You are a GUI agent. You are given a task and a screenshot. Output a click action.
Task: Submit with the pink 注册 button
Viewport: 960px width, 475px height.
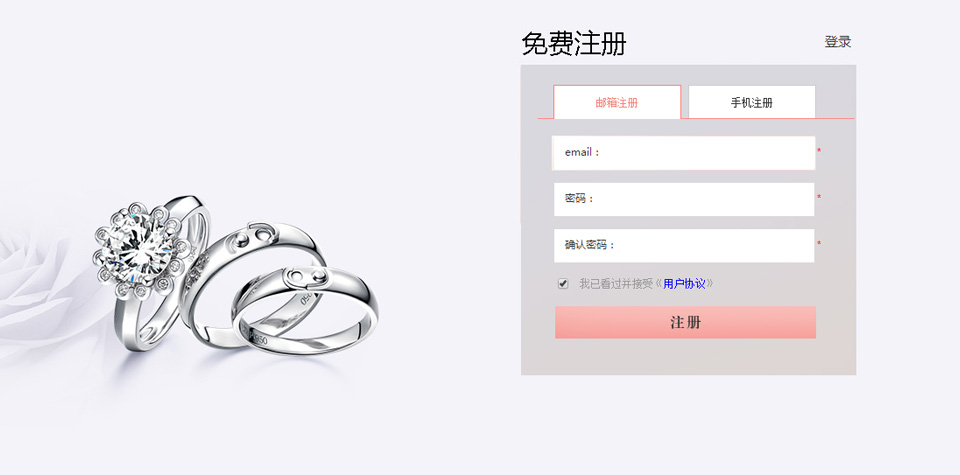pyautogui.click(x=685, y=323)
